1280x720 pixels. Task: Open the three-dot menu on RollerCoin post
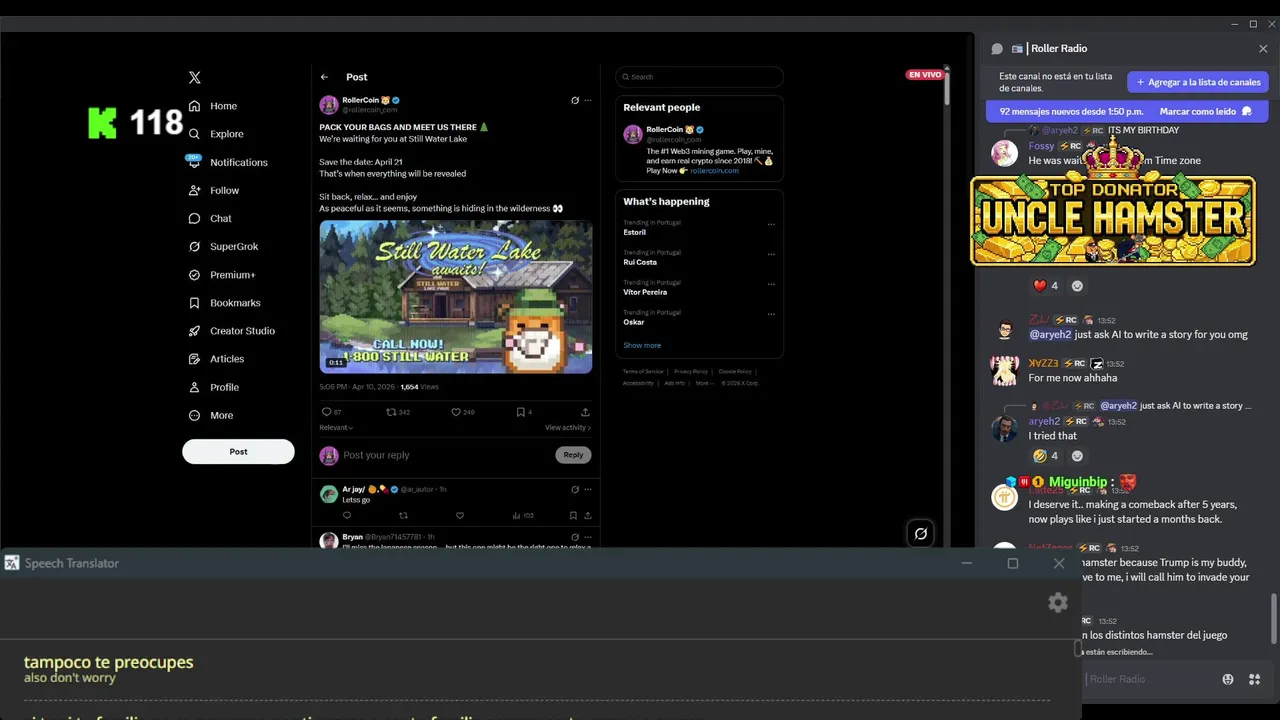point(588,100)
